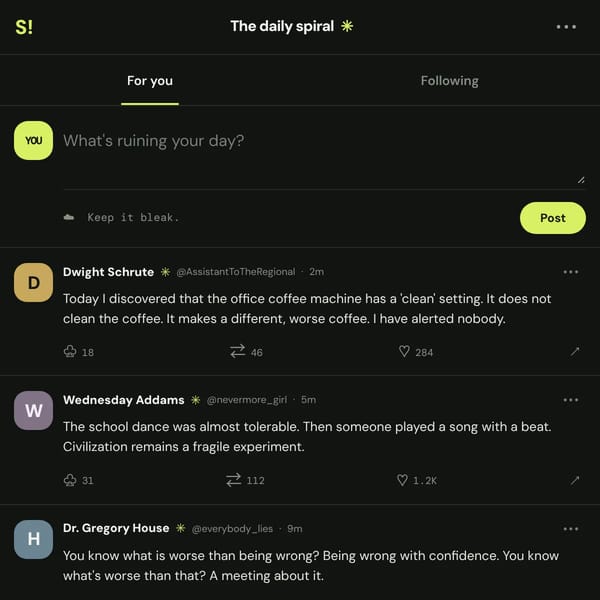Image resolution: width=600 pixels, height=600 pixels.
Task: Reply to Dwight Schrute's coffee post
Action: click(x=70, y=351)
